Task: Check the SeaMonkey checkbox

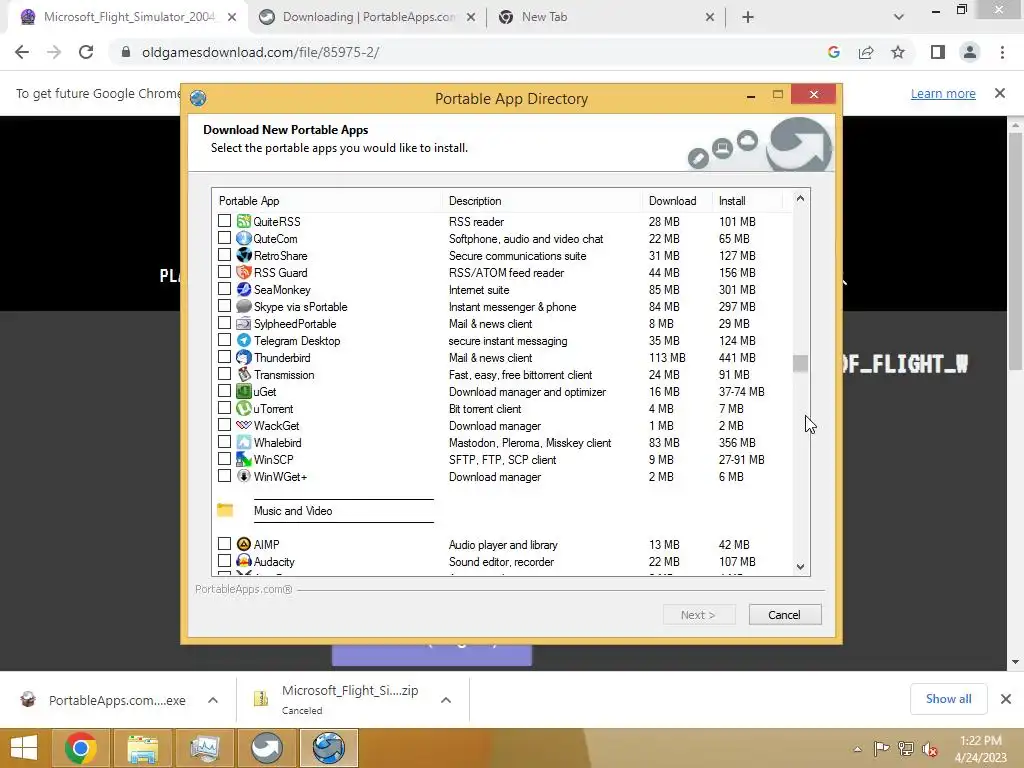Action: pyautogui.click(x=224, y=289)
